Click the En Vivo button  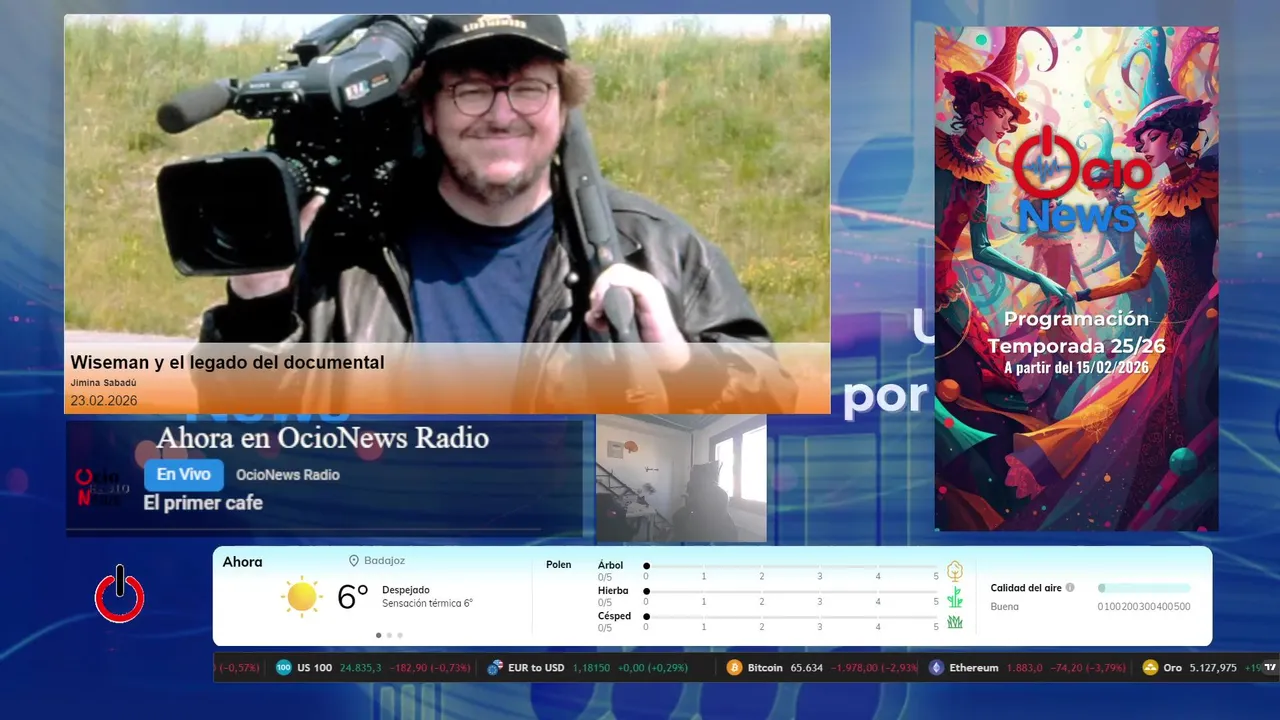tap(183, 475)
